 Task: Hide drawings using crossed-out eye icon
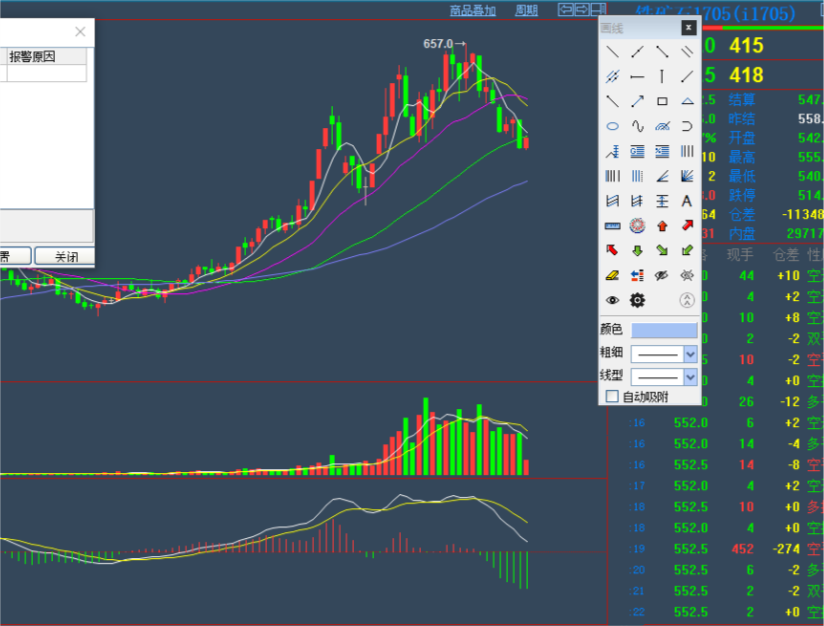point(662,276)
